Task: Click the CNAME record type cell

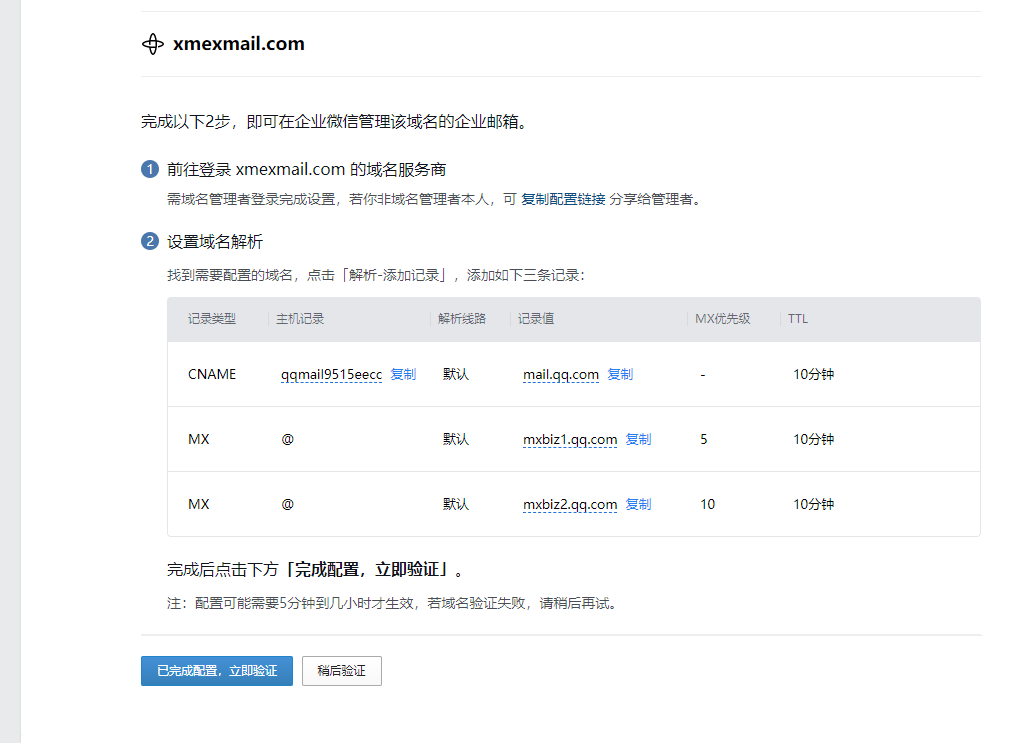Action: coord(212,374)
